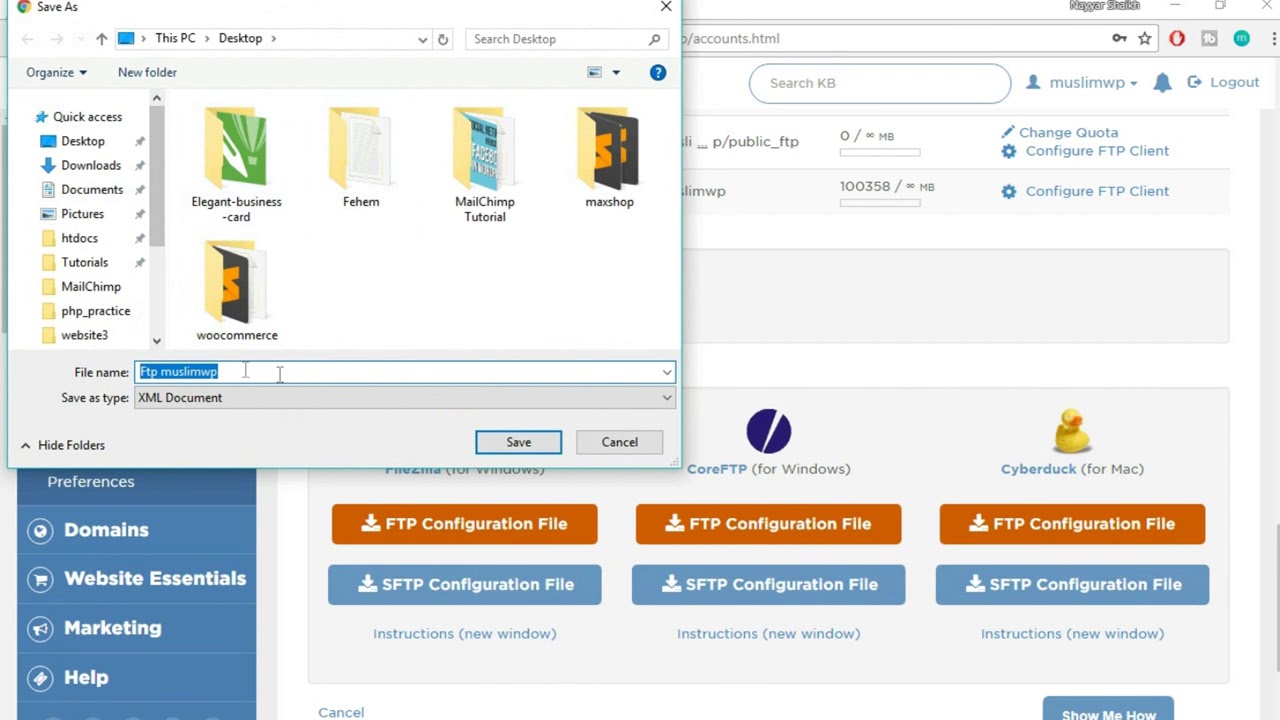
Task: Click the Cancel link on the webpage
Action: click(x=341, y=712)
